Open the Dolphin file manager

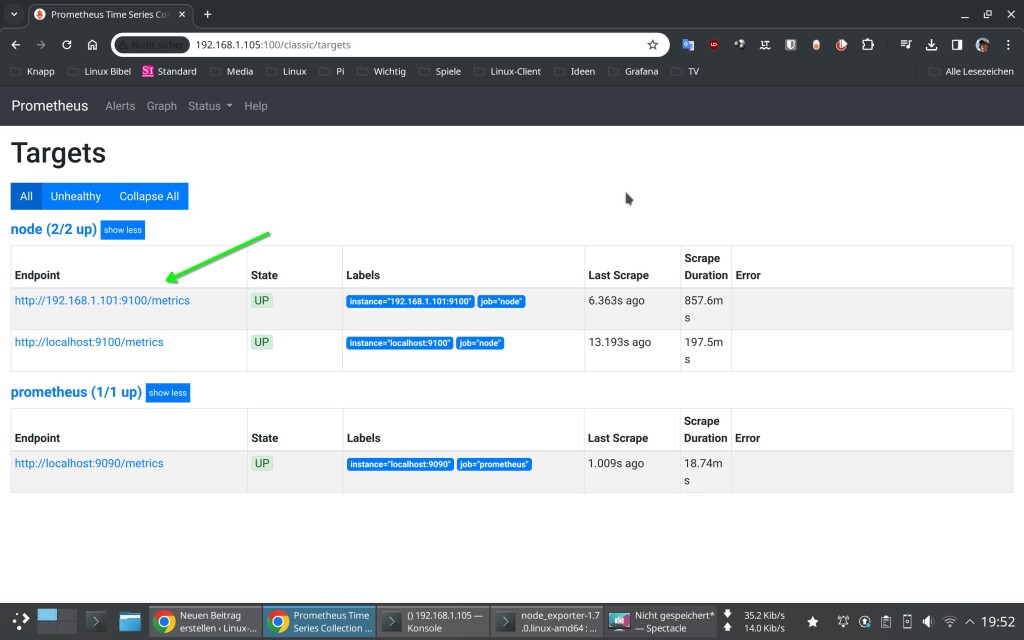[130, 621]
